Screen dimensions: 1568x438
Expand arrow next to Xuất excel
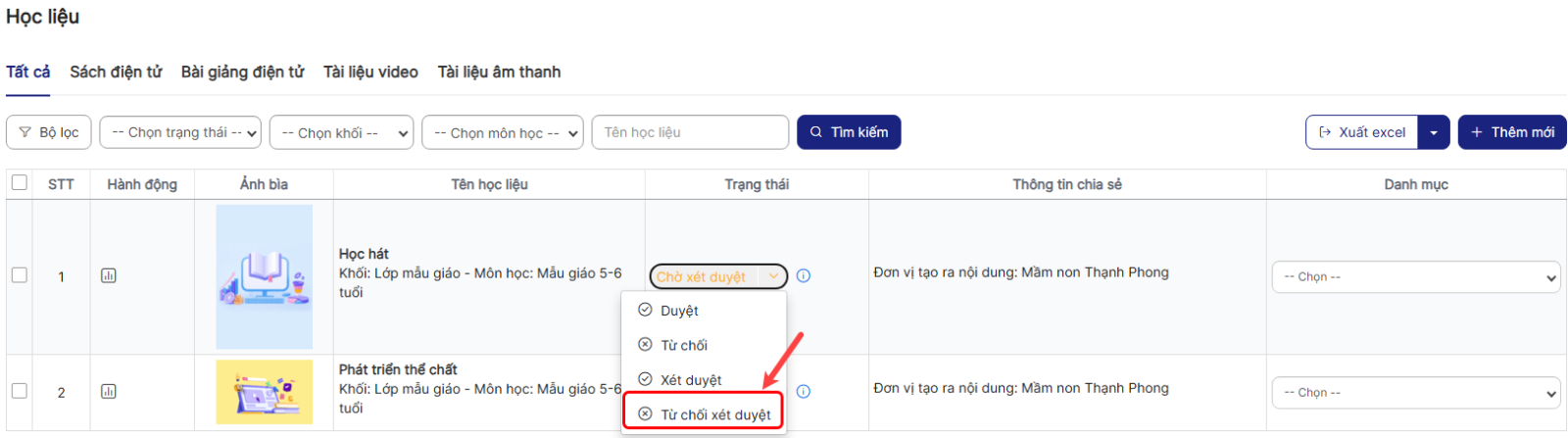coord(1434,132)
